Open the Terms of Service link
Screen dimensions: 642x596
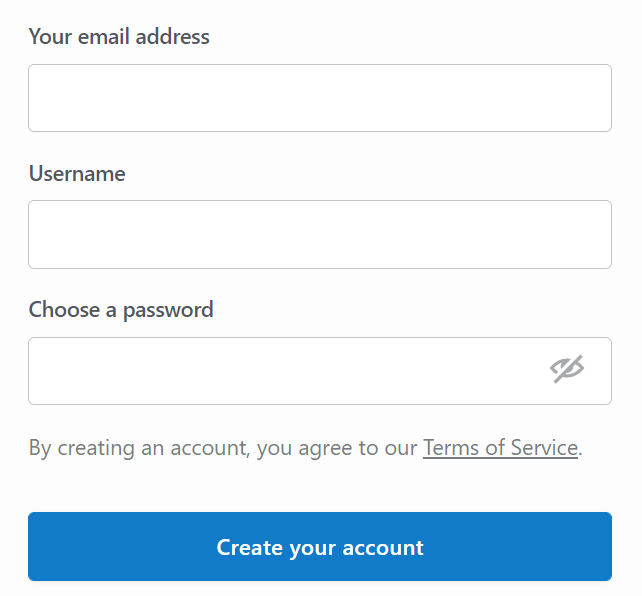pos(500,448)
